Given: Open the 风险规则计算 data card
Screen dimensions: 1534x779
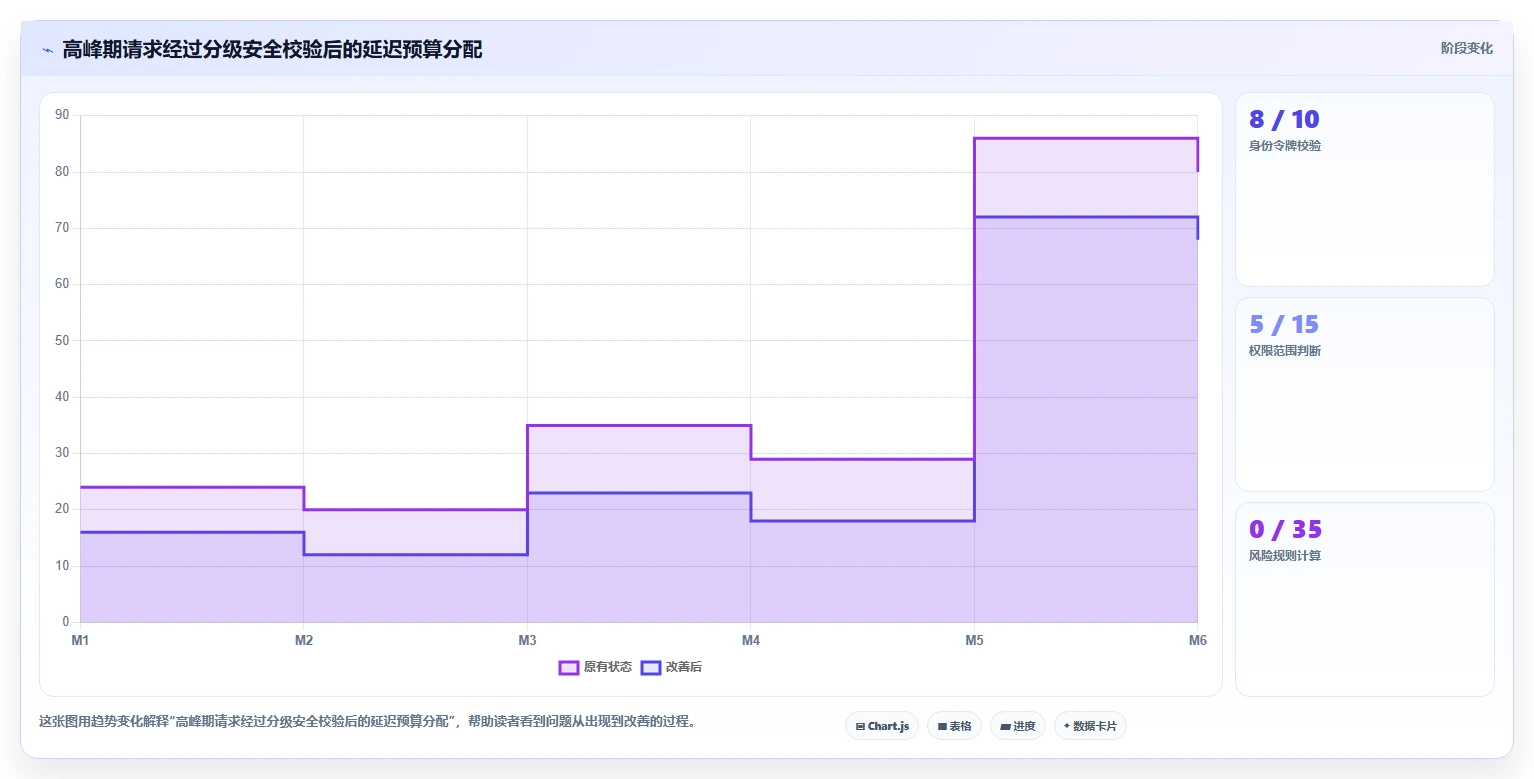Looking at the screenshot, I should [x=1365, y=599].
